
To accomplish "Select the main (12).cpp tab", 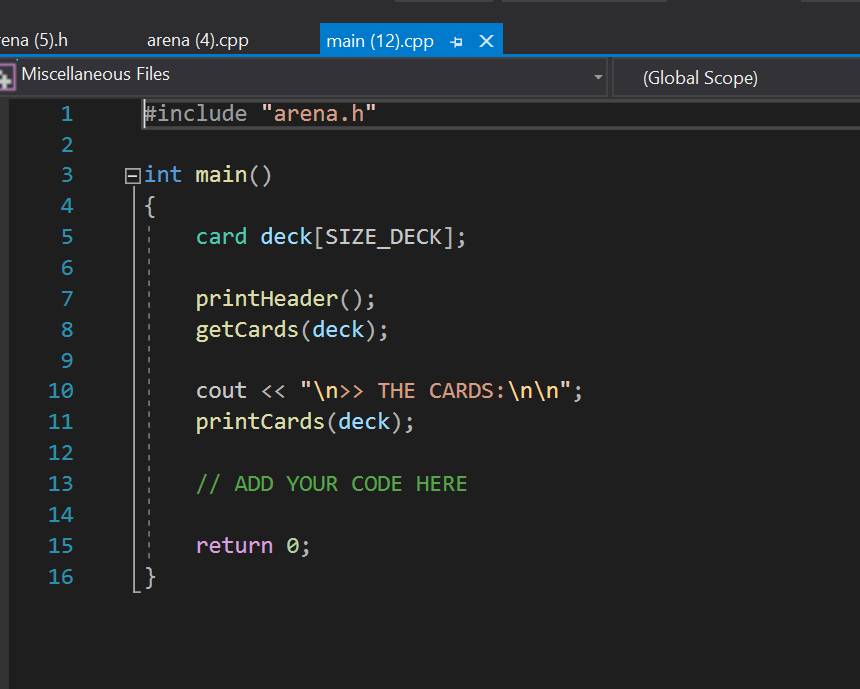I will [380, 41].
